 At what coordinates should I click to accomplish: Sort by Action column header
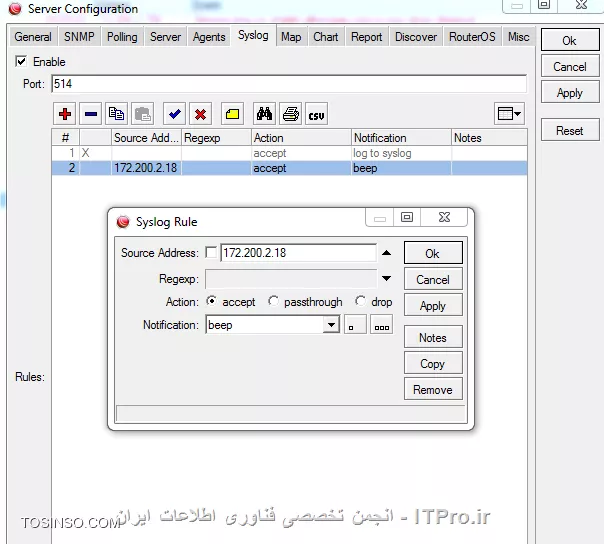pos(301,138)
